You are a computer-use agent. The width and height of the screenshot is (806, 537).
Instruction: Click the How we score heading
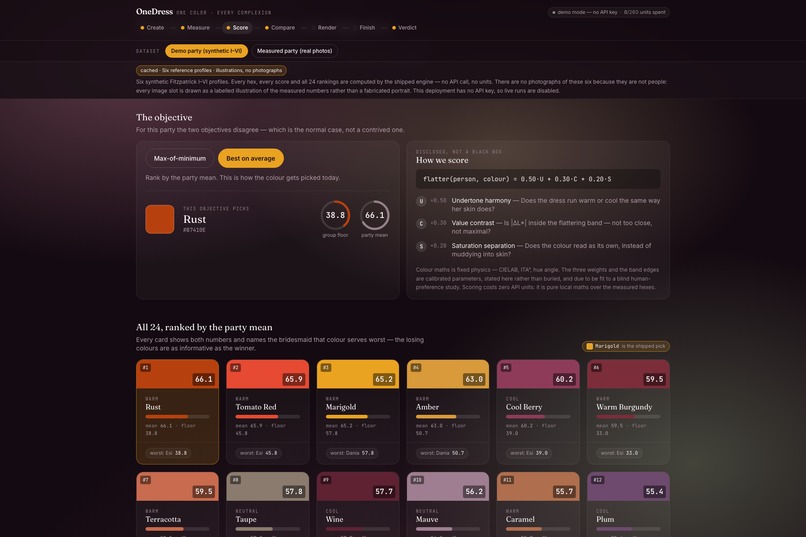point(442,160)
